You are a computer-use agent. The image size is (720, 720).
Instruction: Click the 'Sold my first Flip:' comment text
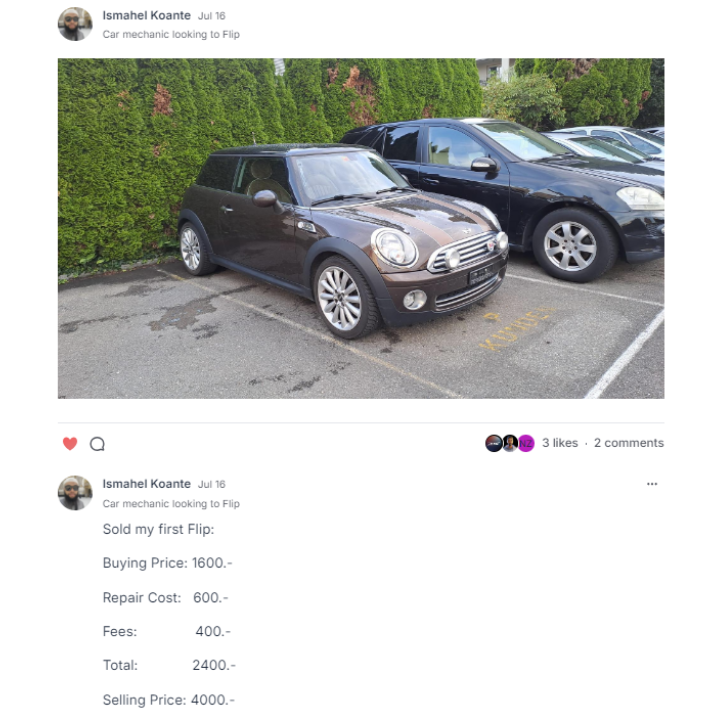pyautogui.click(x=158, y=529)
